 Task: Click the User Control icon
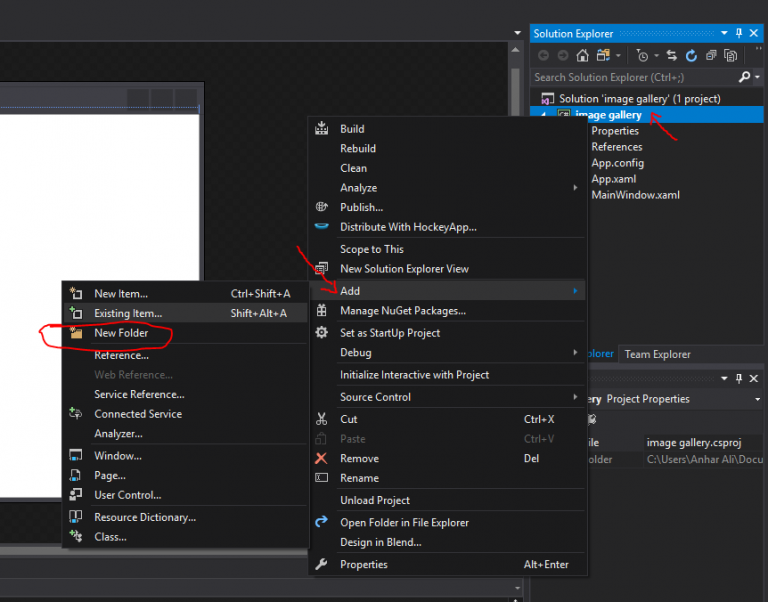click(76, 494)
